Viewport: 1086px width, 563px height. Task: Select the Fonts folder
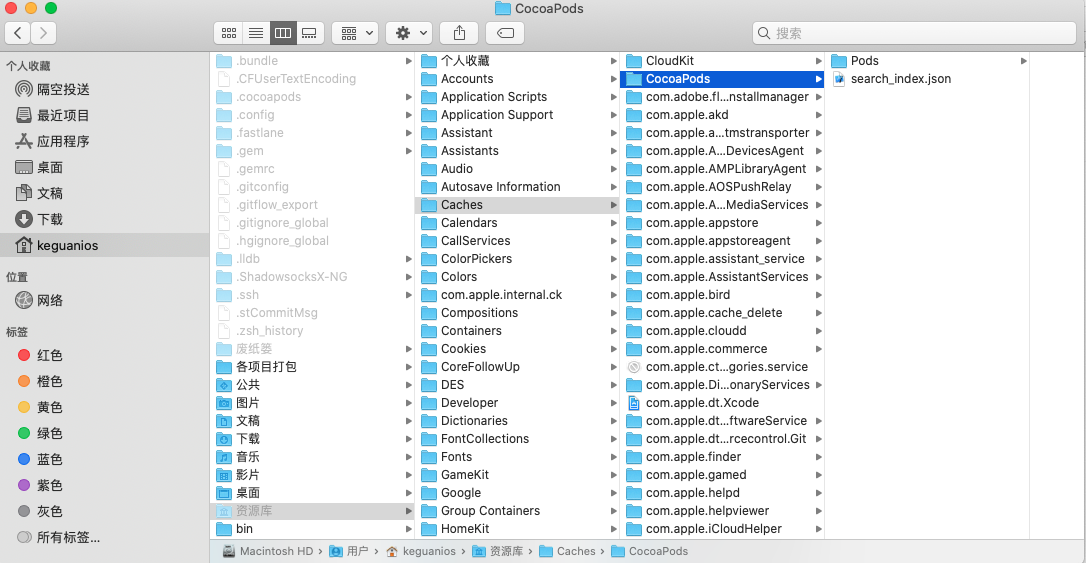[x=517, y=457]
